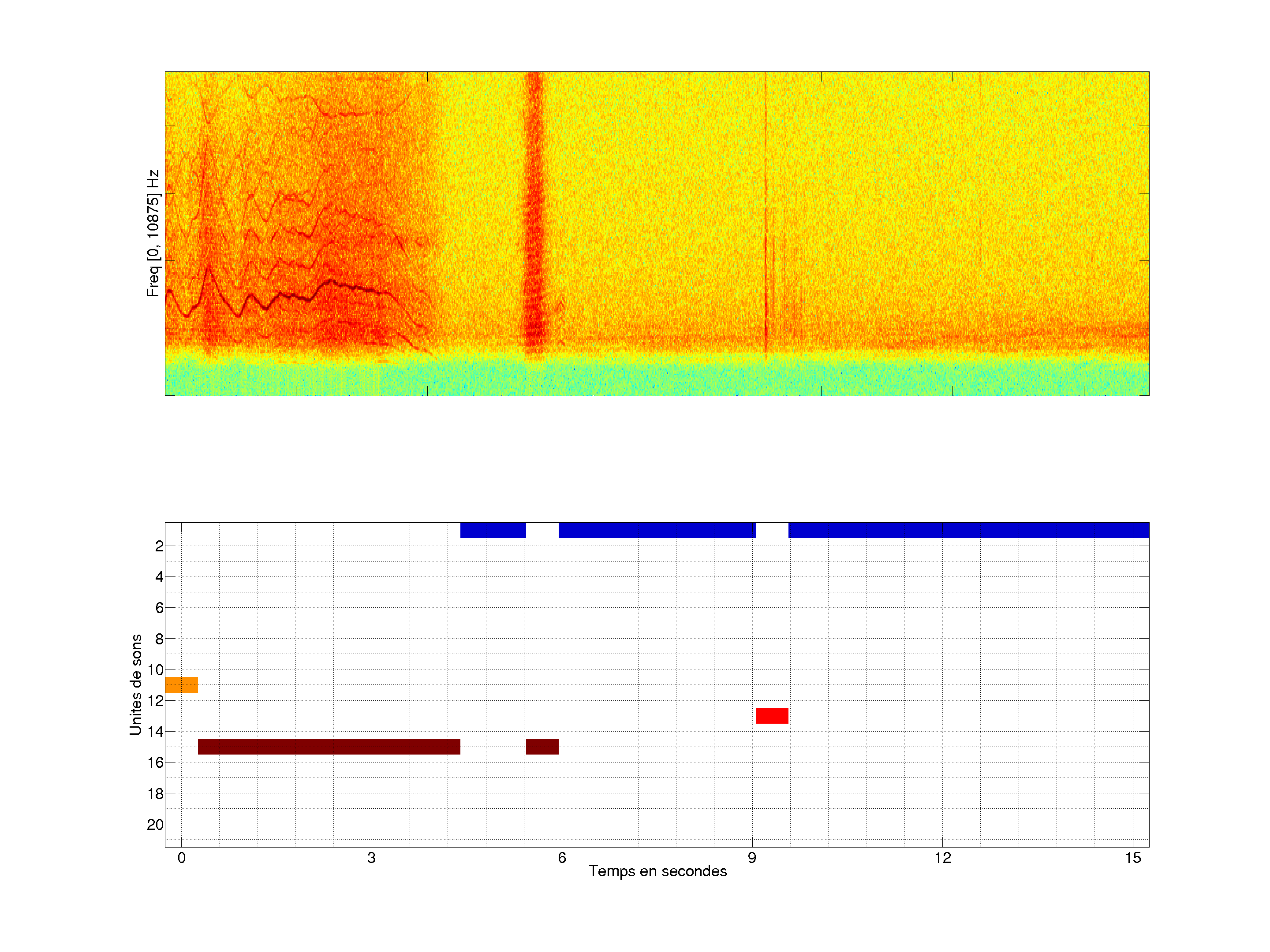This screenshot has width=1270, height=952.
Task: Click the x-axis tick label 12
Action: (x=942, y=858)
